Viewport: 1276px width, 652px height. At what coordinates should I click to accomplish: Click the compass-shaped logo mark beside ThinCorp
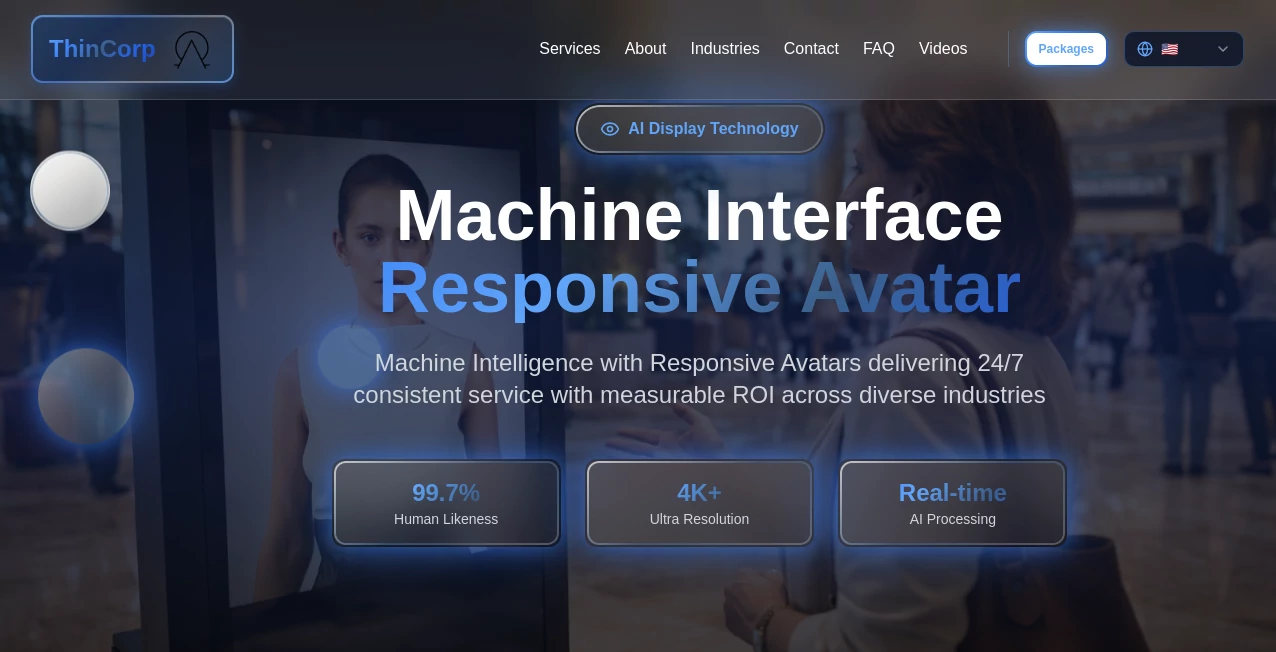192,49
